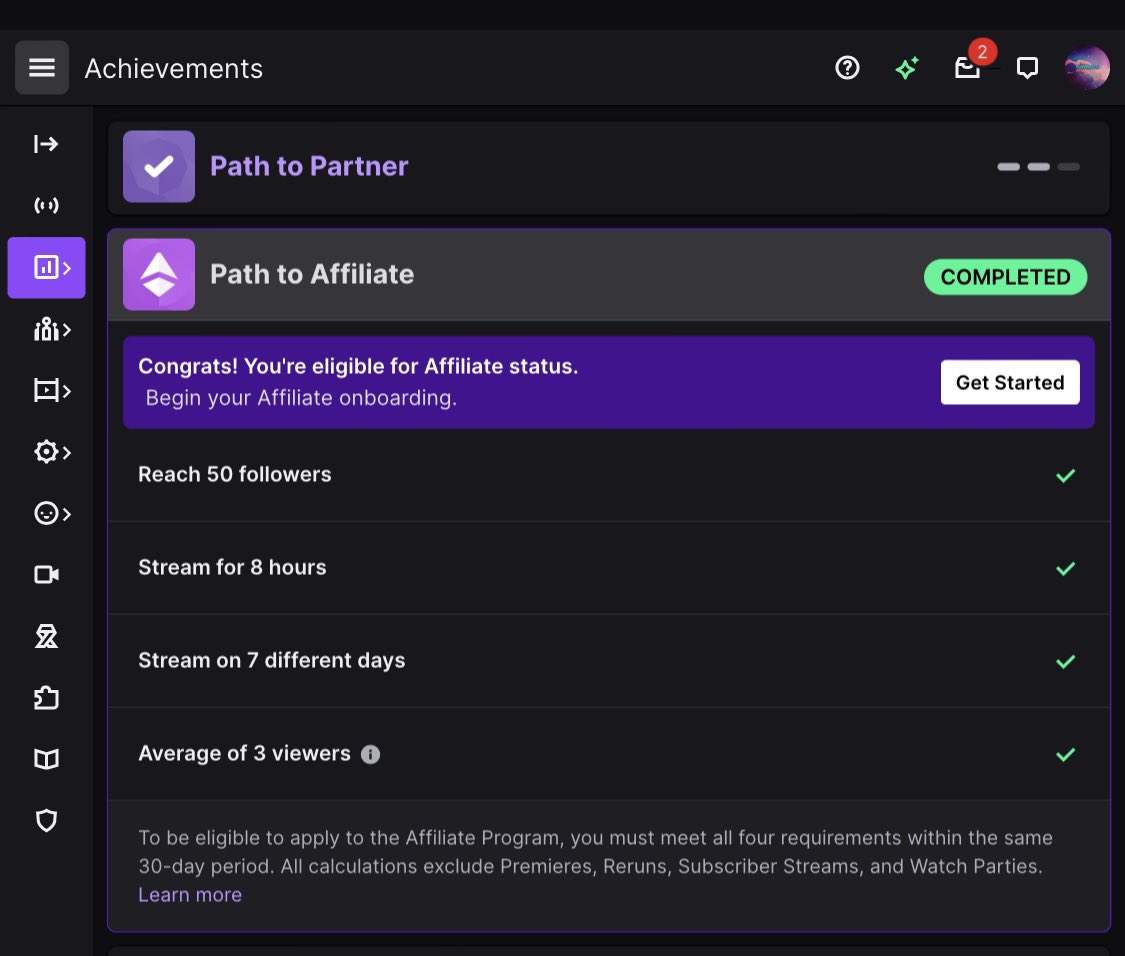Click the Stream on 7 different days checkmark
The image size is (1125, 956).
1065,661
